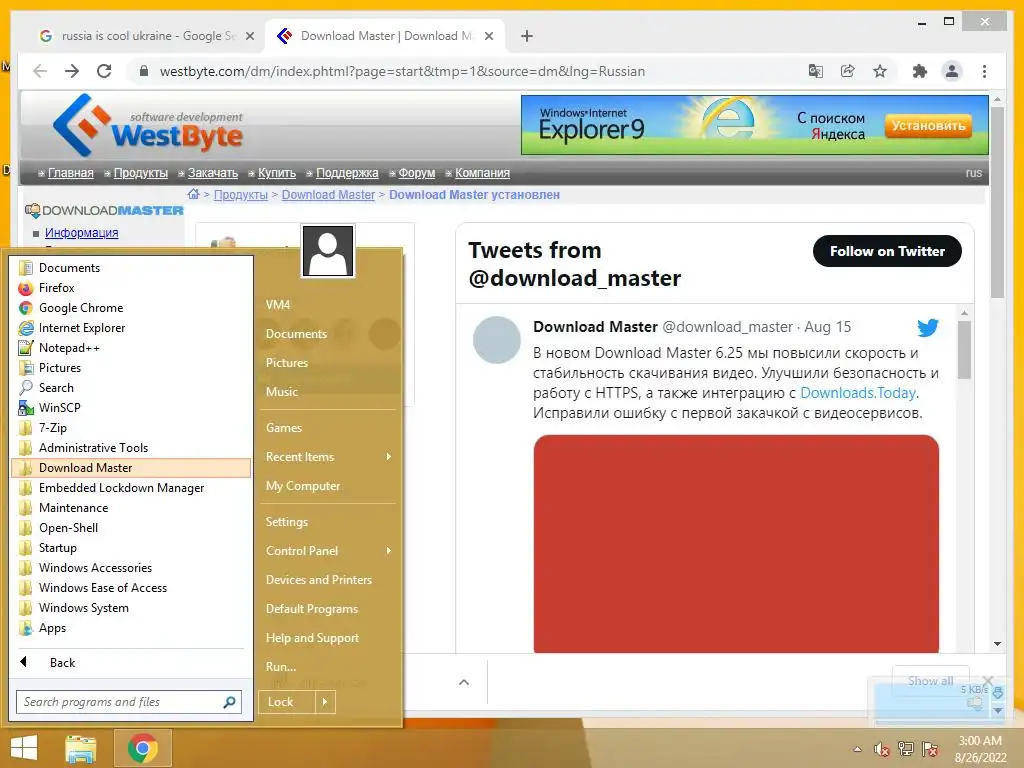Open the Продукты nav link
Image resolution: width=1024 pixels, height=768 pixels.
click(140, 173)
